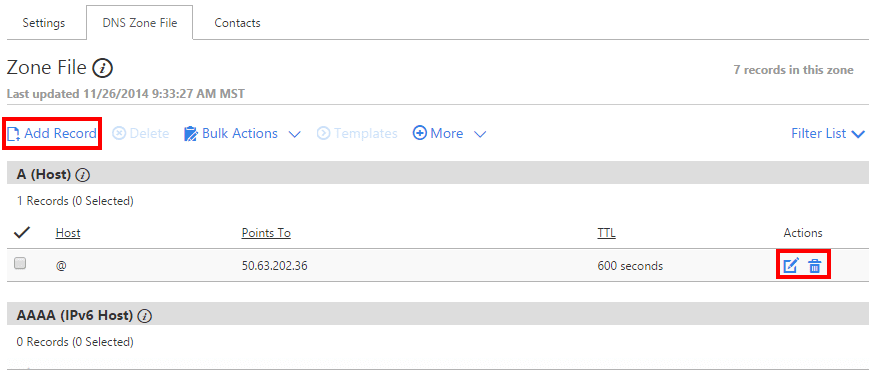Click the trash icon for @ record
This screenshot has width=876, height=383.
pyautogui.click(x=815, y=266)
